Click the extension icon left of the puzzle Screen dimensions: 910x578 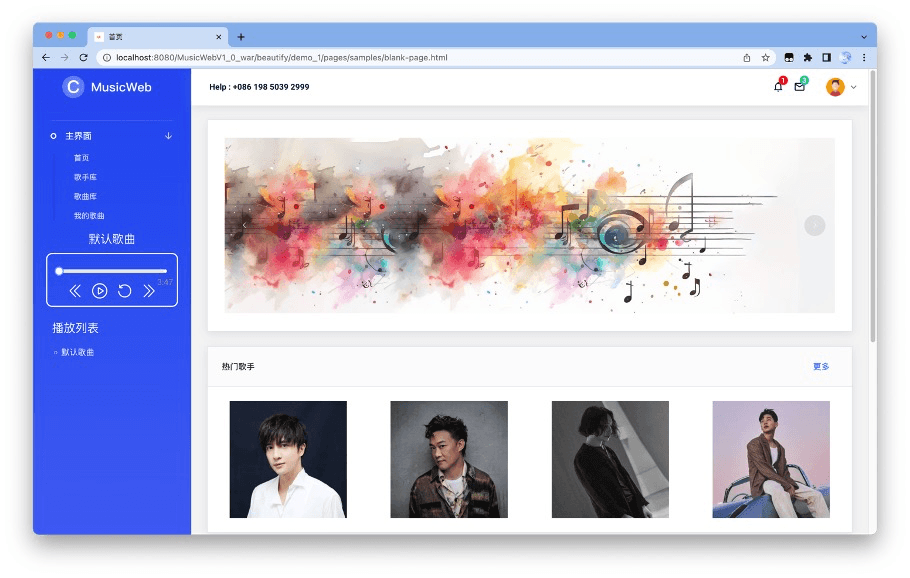pyautogui.click(x=789, y=57)
